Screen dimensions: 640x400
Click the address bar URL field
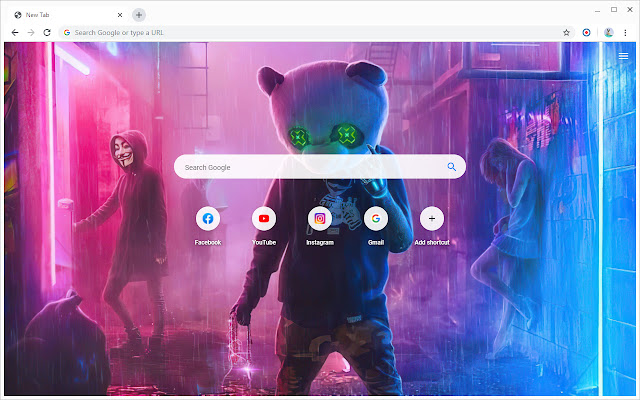coord(317,32)
